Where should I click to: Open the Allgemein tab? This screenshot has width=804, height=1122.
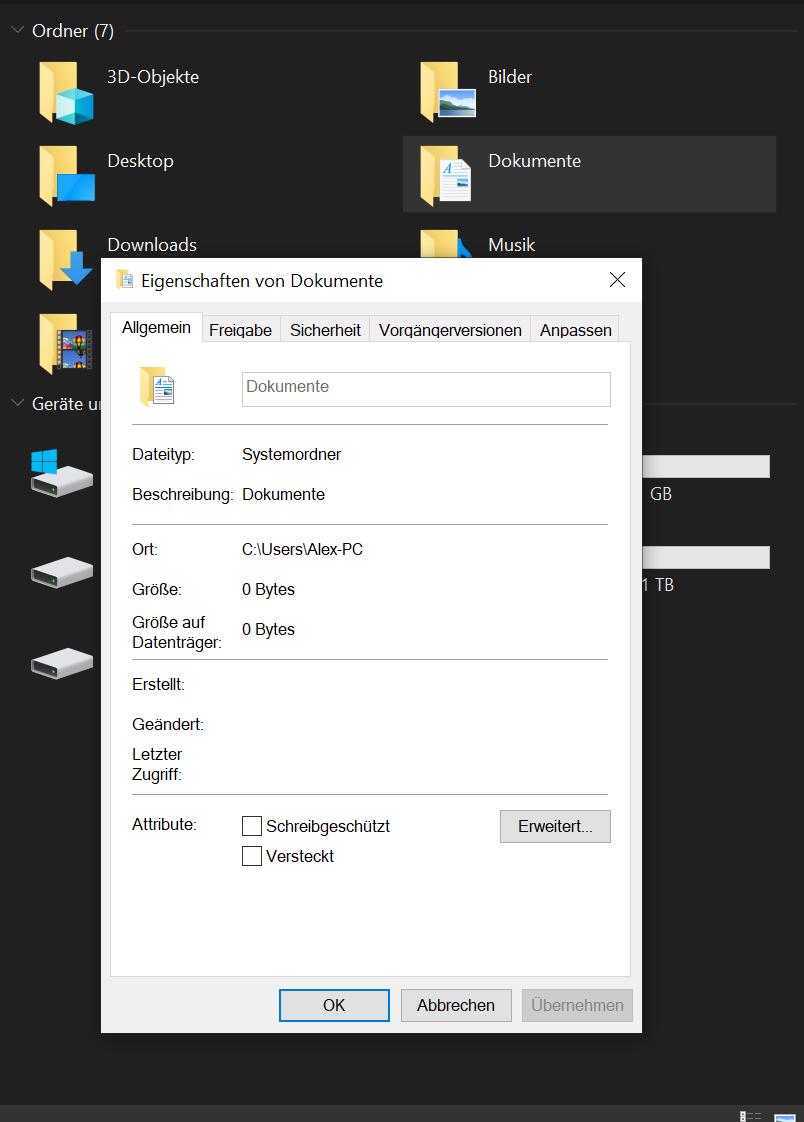[x=157, y=327]
